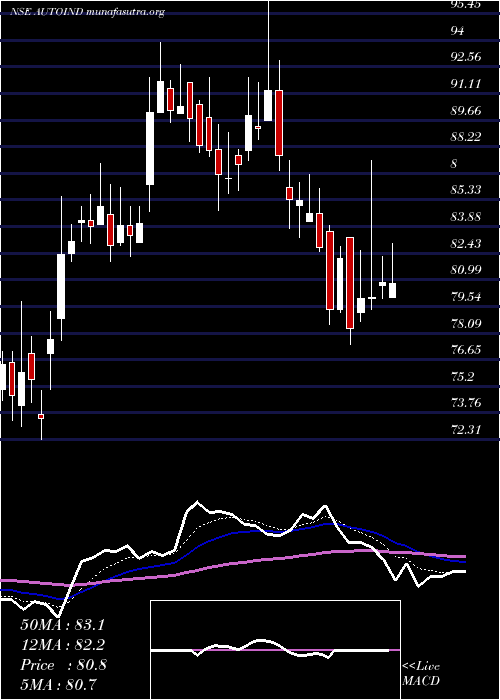Select the 94 price axis label
500x700 pixels.
(x=458, y=30)
